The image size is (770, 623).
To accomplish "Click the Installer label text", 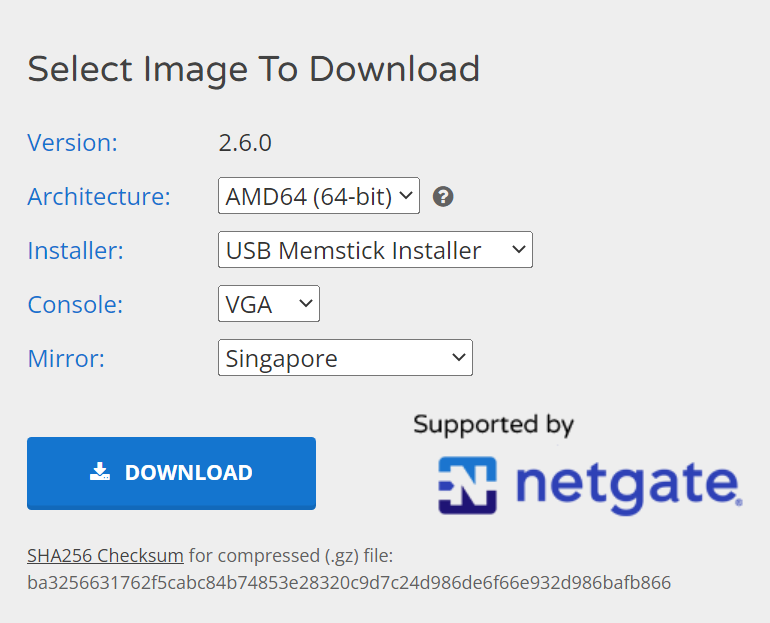I will pos(76,251).
